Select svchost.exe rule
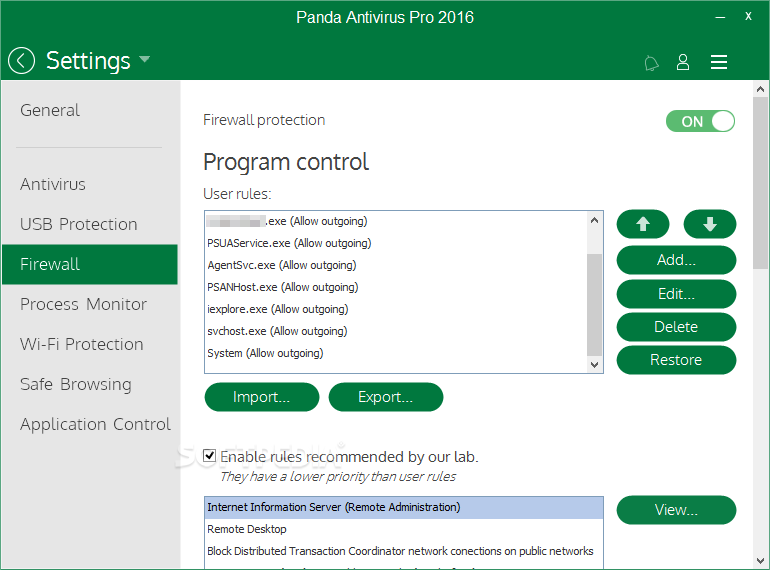This screenshot has width=770, height=570. [396, 331]
